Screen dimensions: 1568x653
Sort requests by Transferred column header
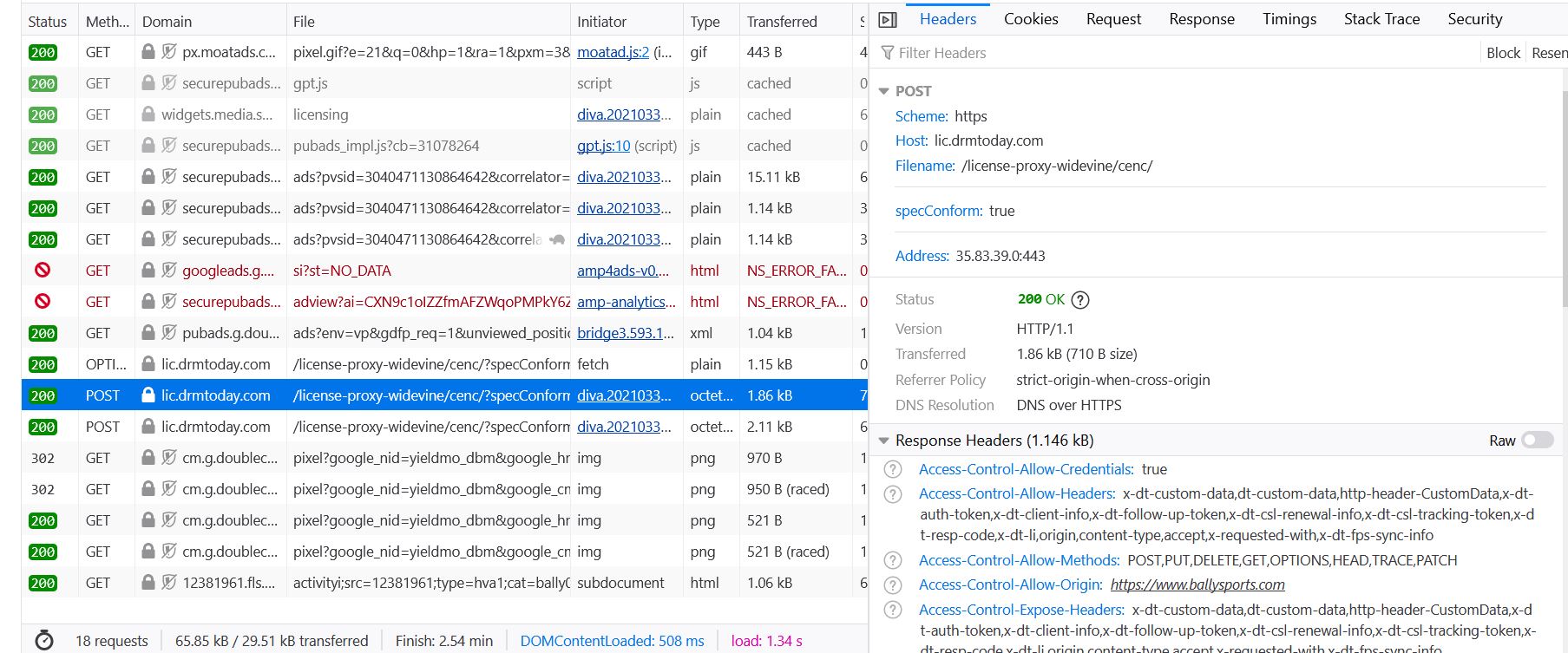tap(782, 22)
